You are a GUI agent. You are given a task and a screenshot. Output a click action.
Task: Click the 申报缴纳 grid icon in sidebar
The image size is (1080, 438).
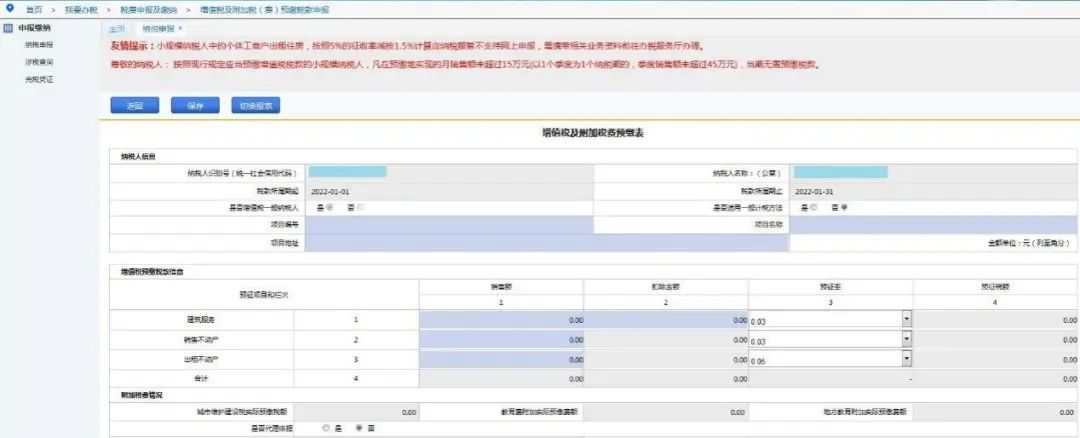tap(8, 28)
